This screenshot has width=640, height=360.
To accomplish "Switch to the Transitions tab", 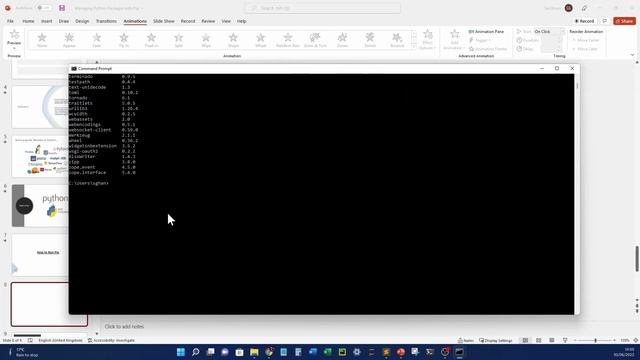I will (x=106, y=21).
